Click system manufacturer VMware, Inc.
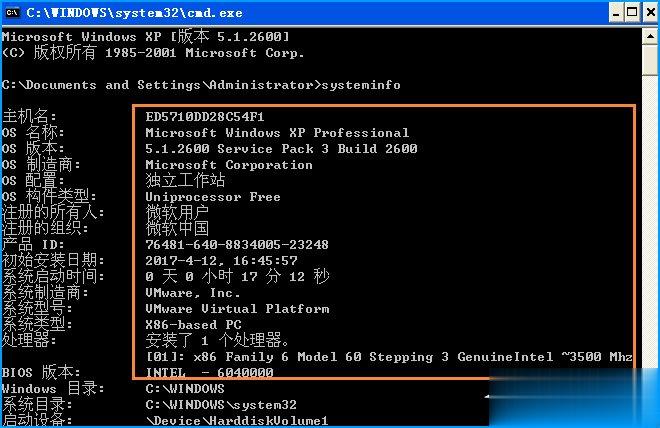 click(193, 293)
